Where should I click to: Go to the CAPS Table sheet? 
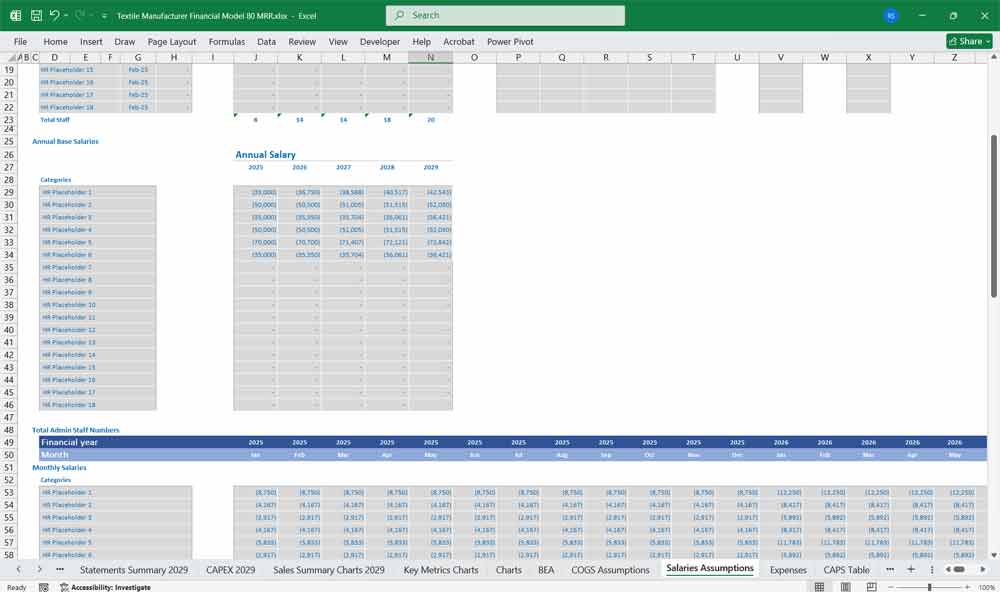(846, 569)
